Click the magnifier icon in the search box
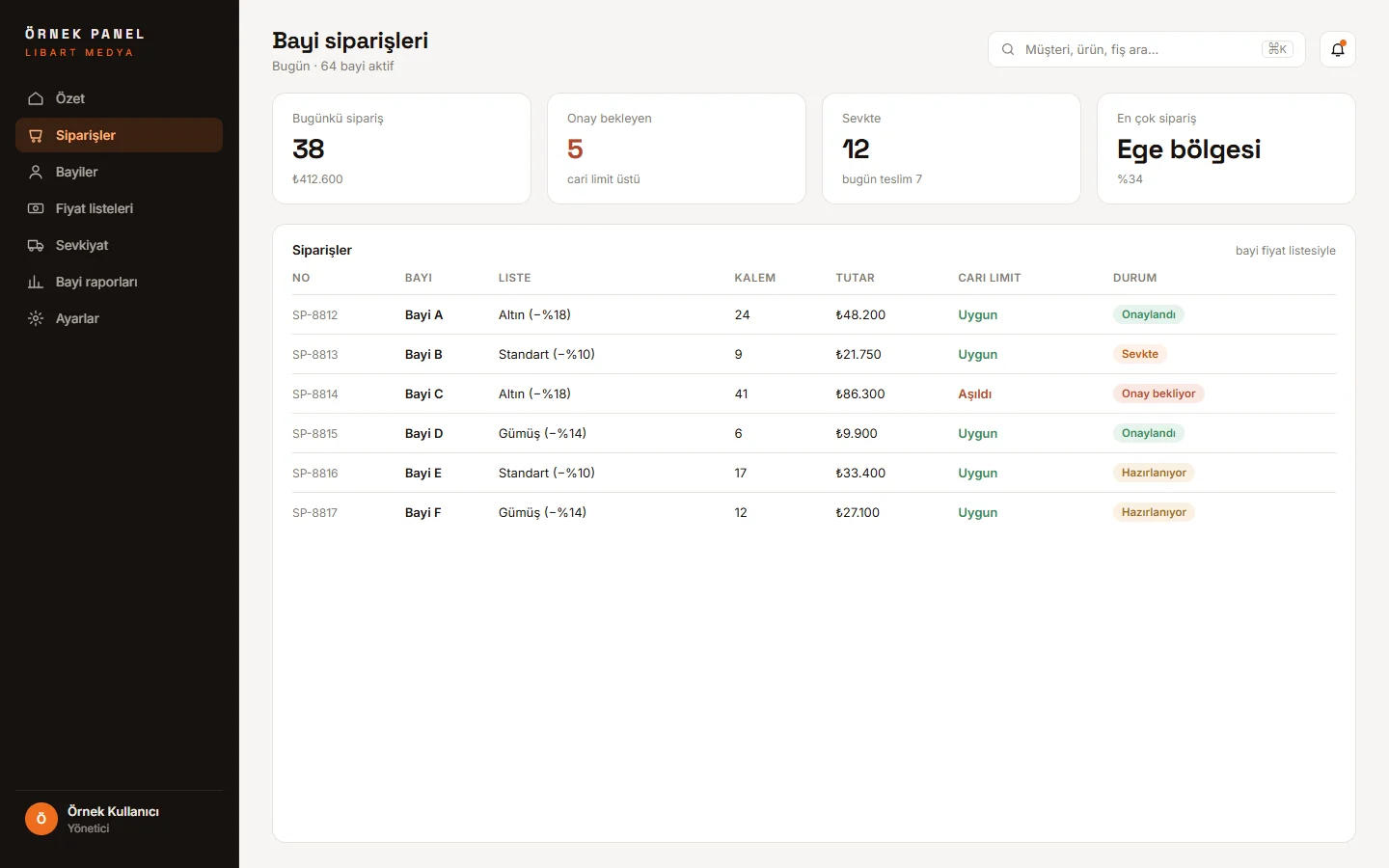Image resolution: width=1389 pixels, height=868 pixels. (x=1008, y=49)
